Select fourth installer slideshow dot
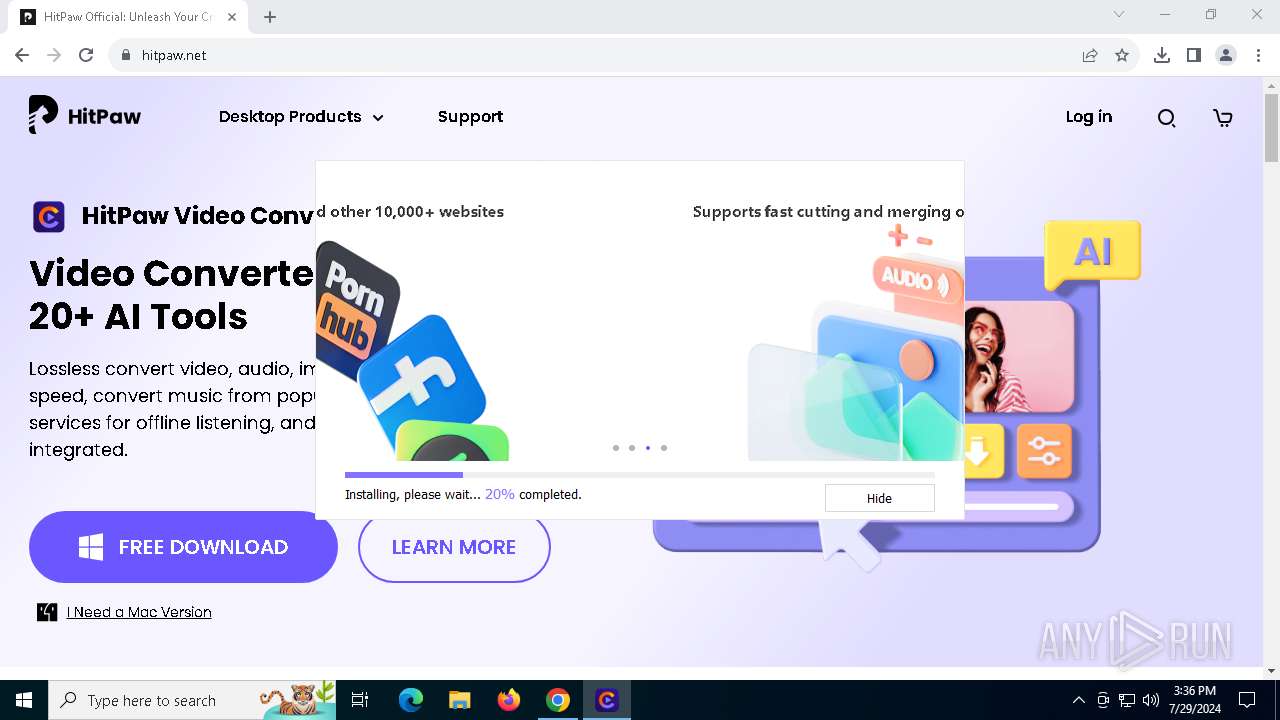Screen dimensions: 1280x720 pyautogui.click(x=664, y=448)
